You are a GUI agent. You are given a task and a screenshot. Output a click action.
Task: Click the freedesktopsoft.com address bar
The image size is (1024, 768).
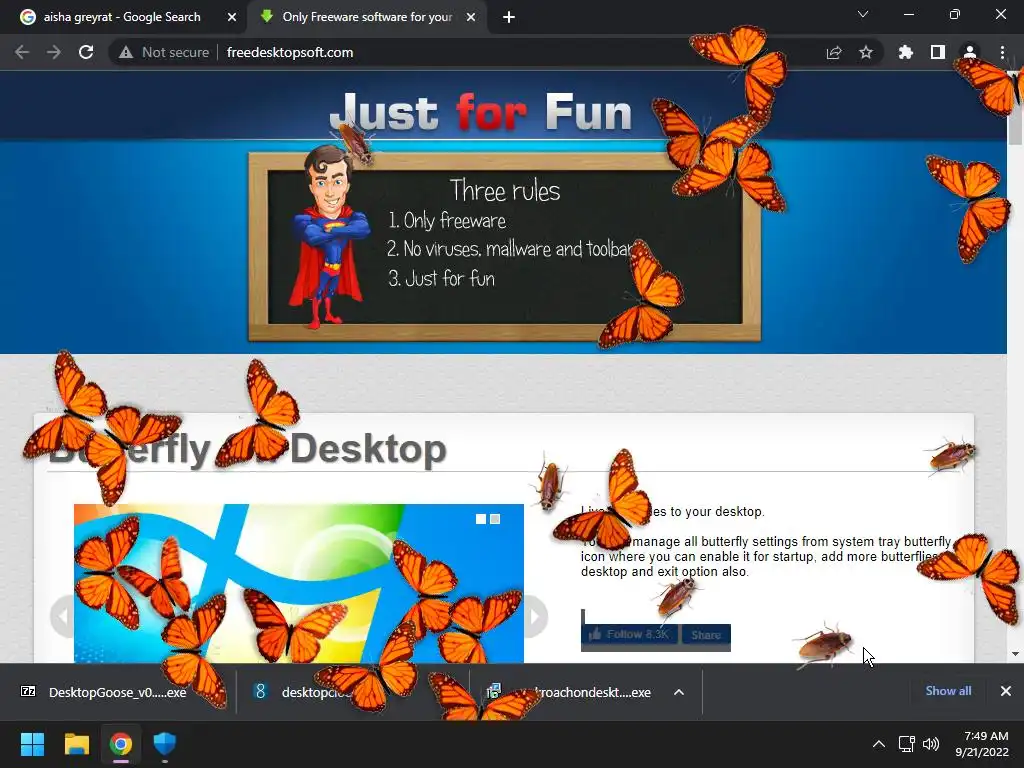(x=289, y=52)
